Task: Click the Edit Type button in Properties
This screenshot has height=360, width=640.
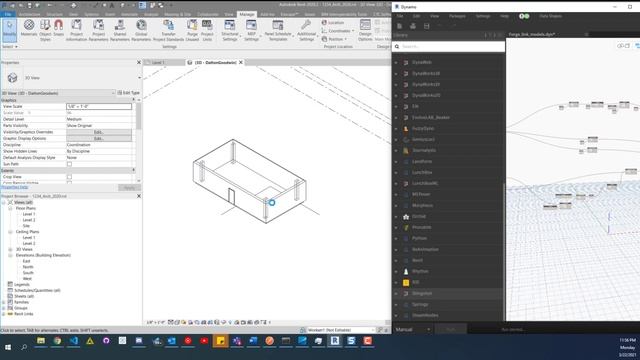Action: (x=129, y=93)
